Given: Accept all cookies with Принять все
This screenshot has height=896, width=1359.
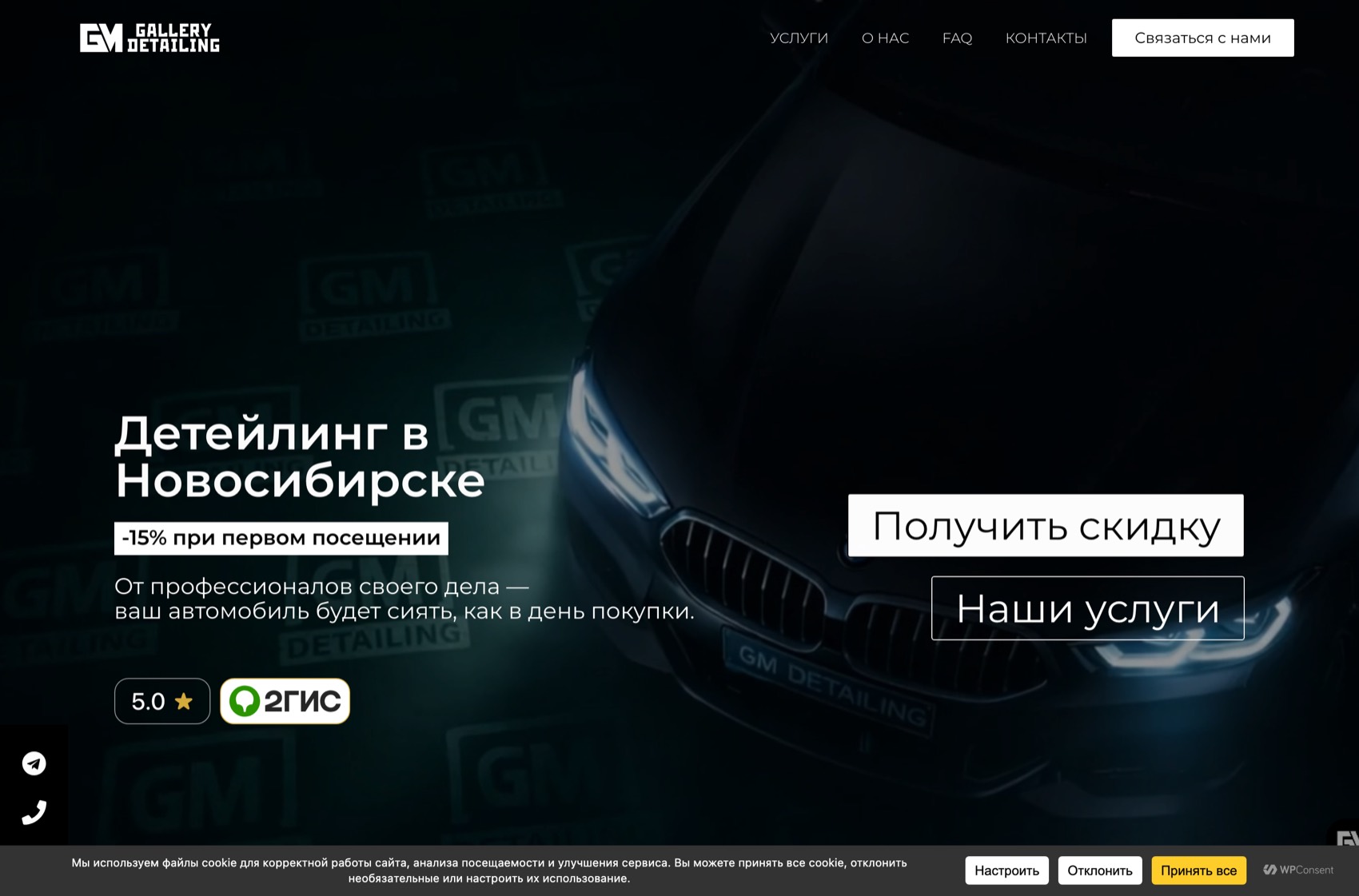Looking at the screenshot, I should [1198, 870].
